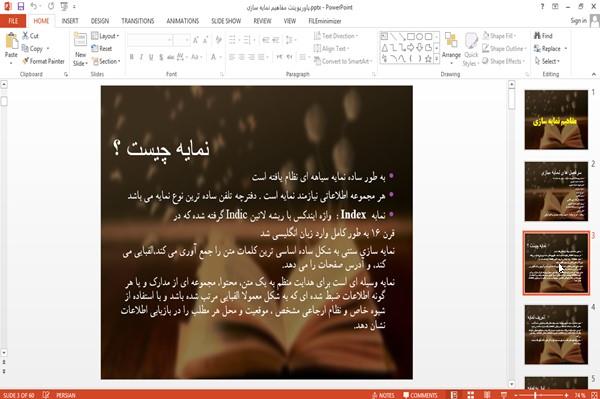The image size is (600, 399).
Task: Click the Cut scissors icon
Action: (x=26, y=36)
